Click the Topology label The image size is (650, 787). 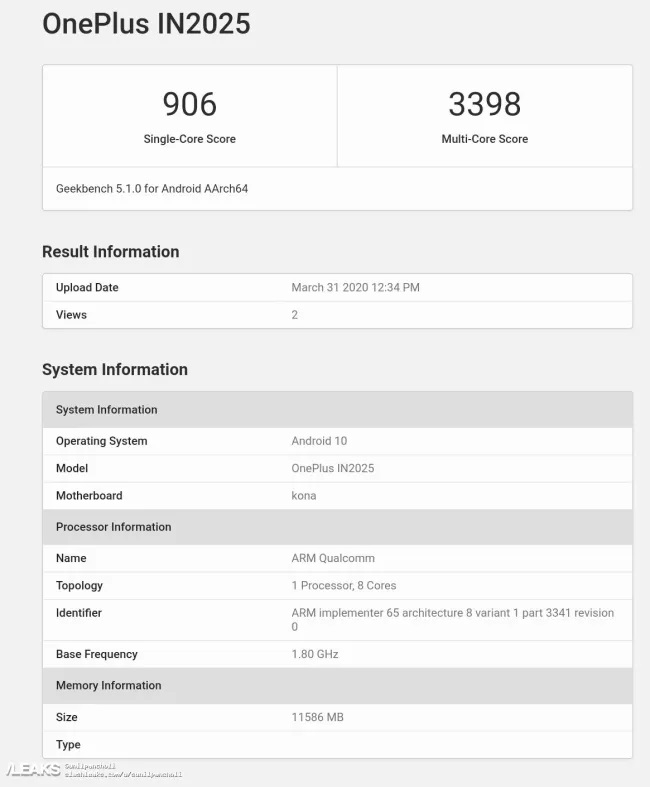(x=79, y=586)
